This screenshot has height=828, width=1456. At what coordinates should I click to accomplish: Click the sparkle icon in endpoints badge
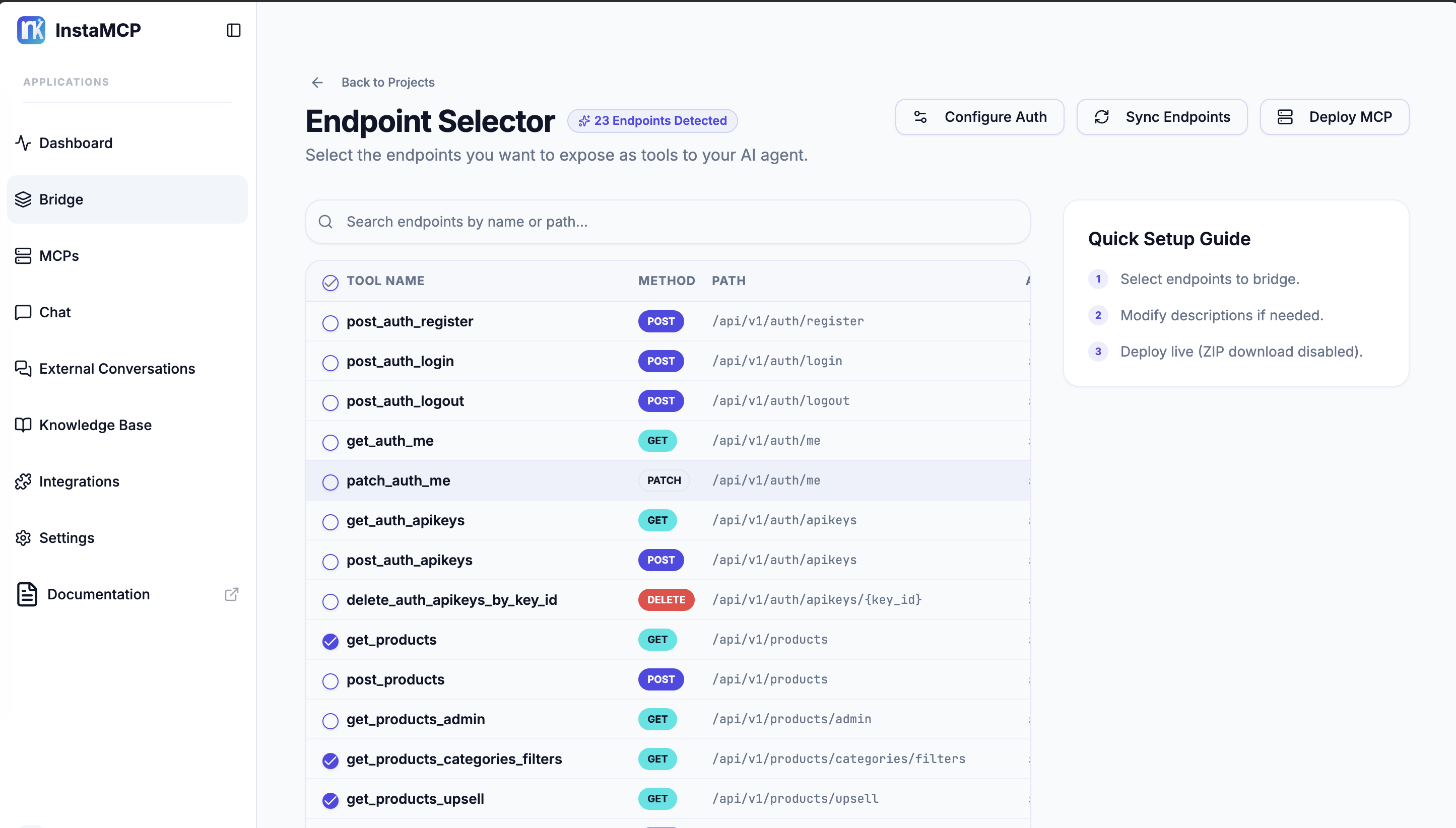tap(584, 121)
